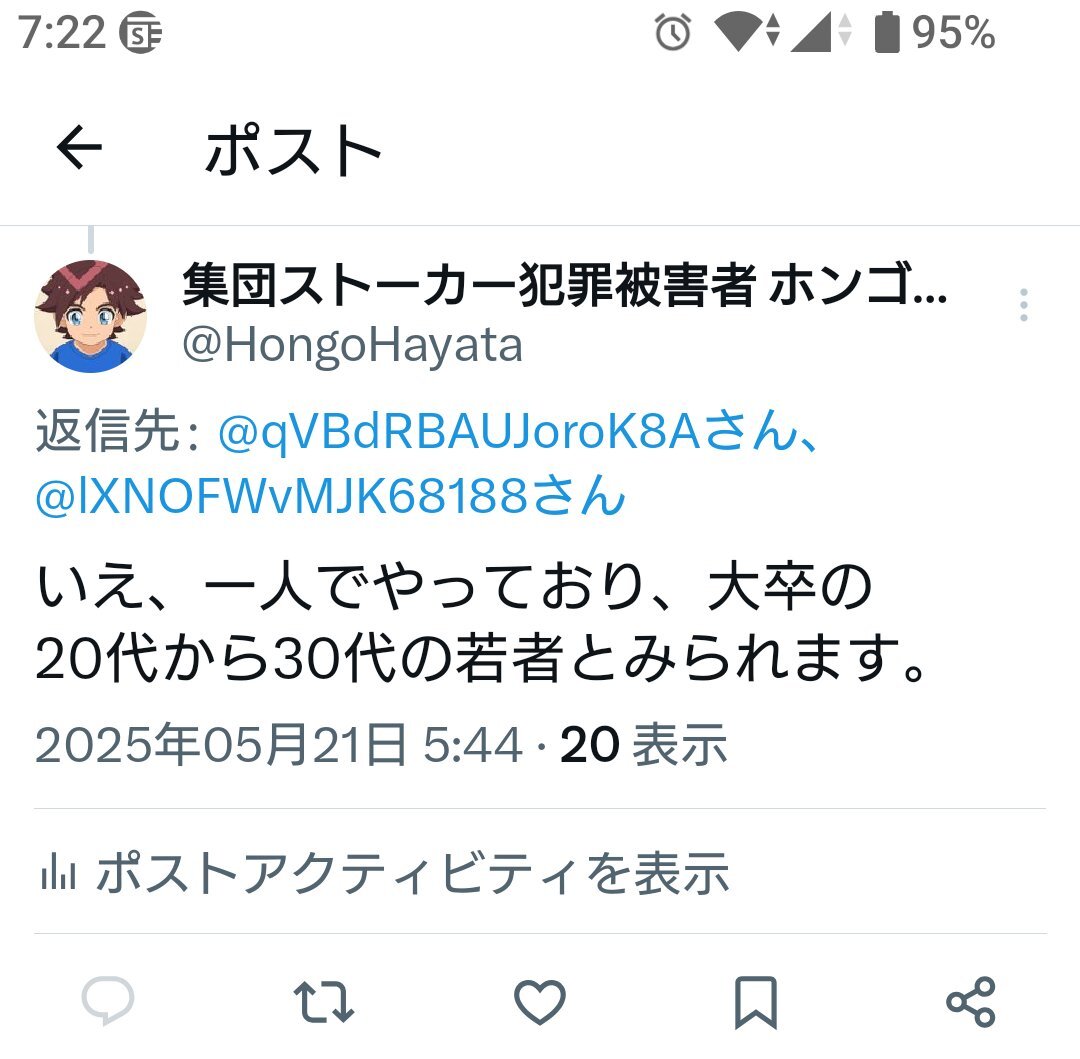Open the reply speech bubble icon
Screen dimensions: 1080x1059
(107, 1000)
